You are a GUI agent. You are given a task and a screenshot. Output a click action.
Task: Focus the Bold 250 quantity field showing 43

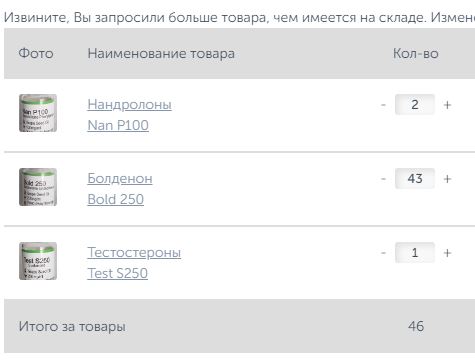415,179
